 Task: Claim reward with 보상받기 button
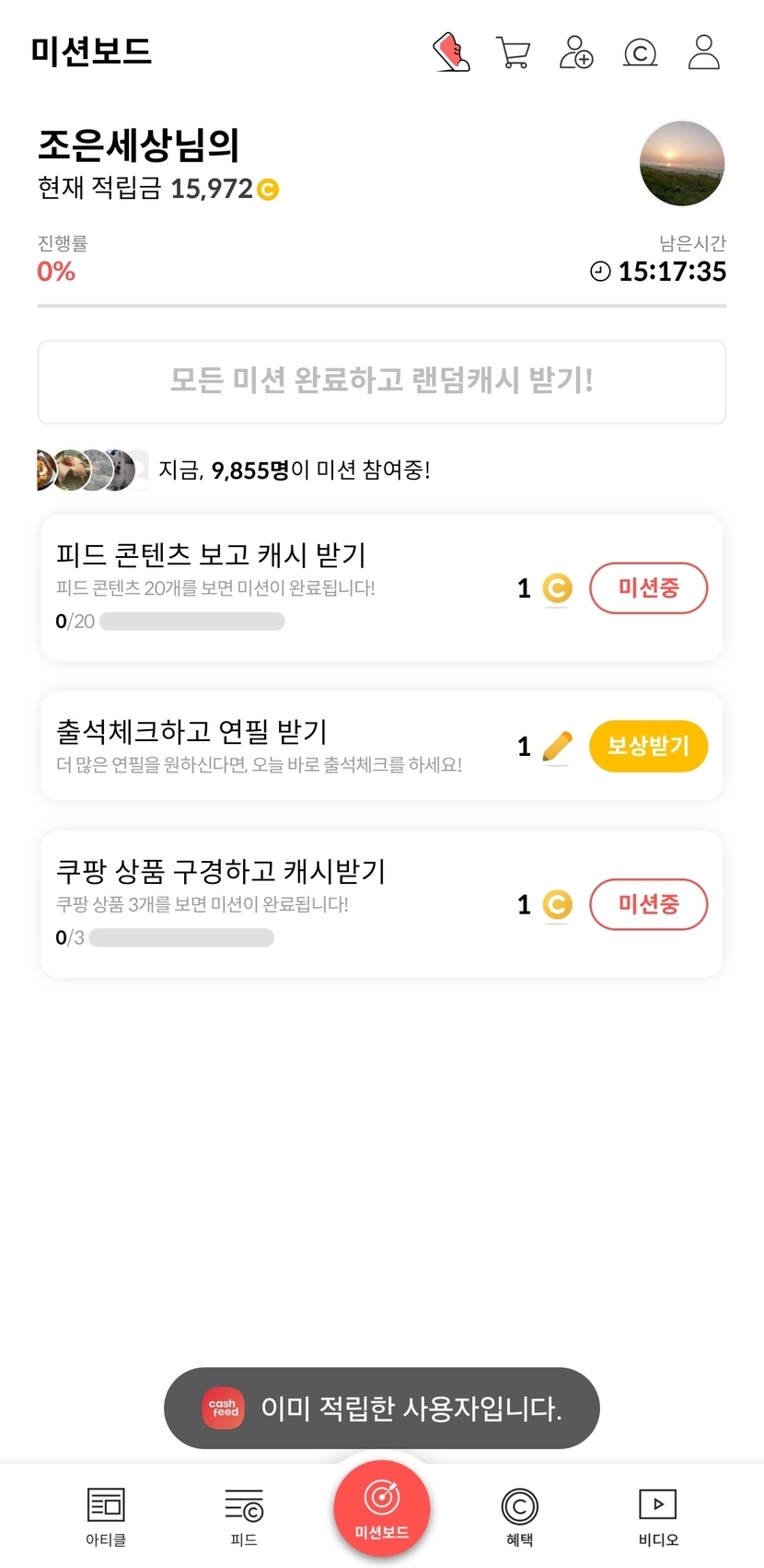click(x=648, y=746)
